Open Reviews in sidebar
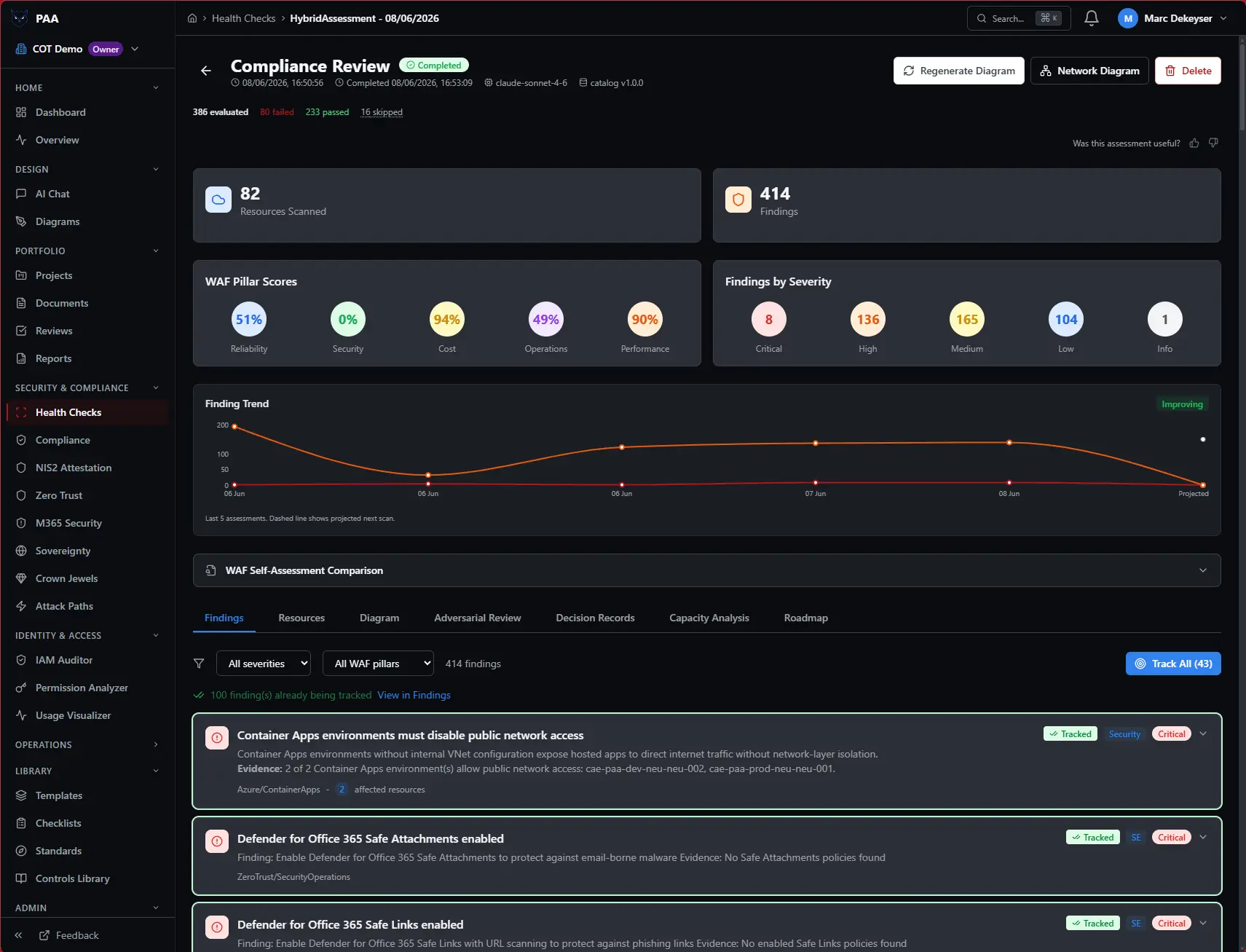The width and height of the screenshot is (1246, 952). coord(87,331)
